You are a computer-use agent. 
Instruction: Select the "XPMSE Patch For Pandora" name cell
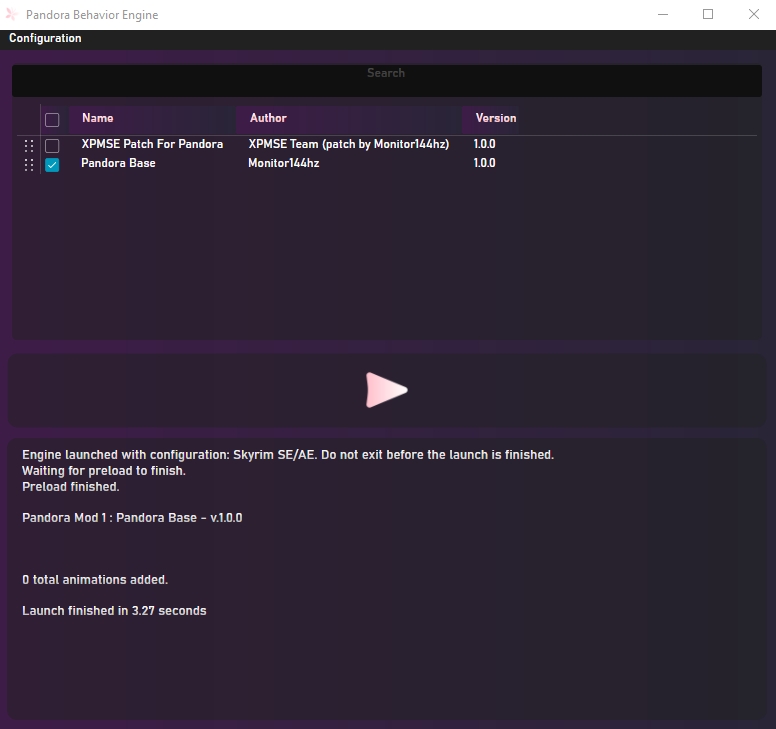click(152, 144)
